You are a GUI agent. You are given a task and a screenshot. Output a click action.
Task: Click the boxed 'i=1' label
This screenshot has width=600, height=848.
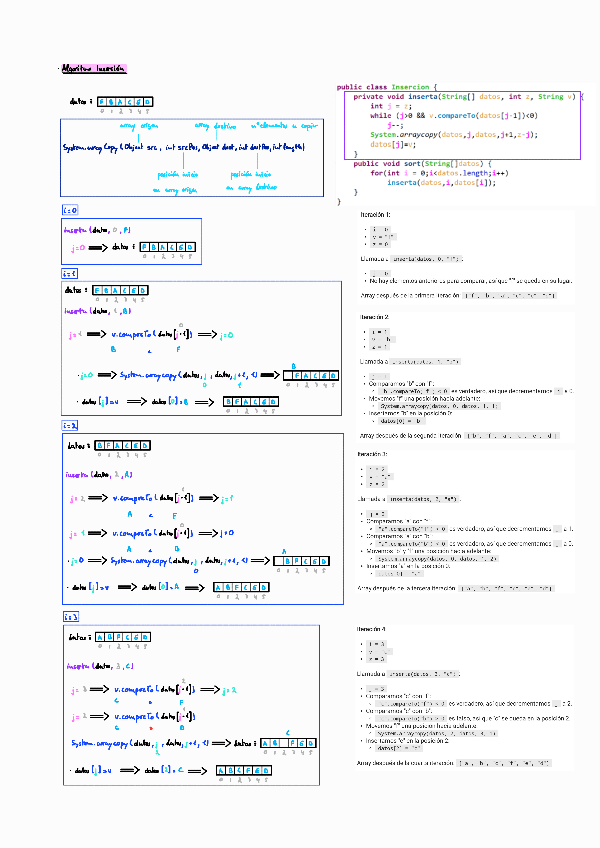[x=69, y=274]
